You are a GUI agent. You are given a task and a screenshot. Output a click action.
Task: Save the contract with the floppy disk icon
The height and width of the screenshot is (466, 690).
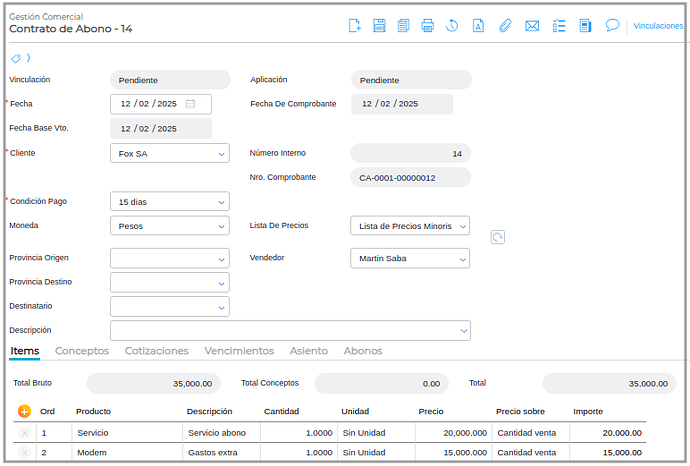click(380, 26)
